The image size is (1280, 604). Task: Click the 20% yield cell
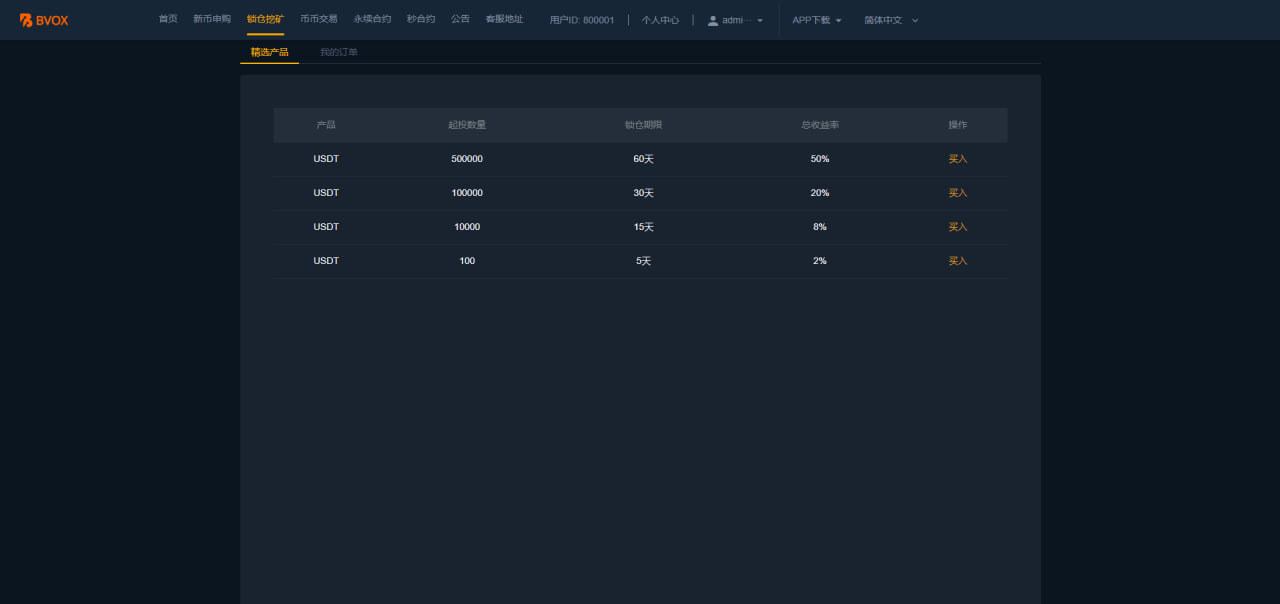820,193
